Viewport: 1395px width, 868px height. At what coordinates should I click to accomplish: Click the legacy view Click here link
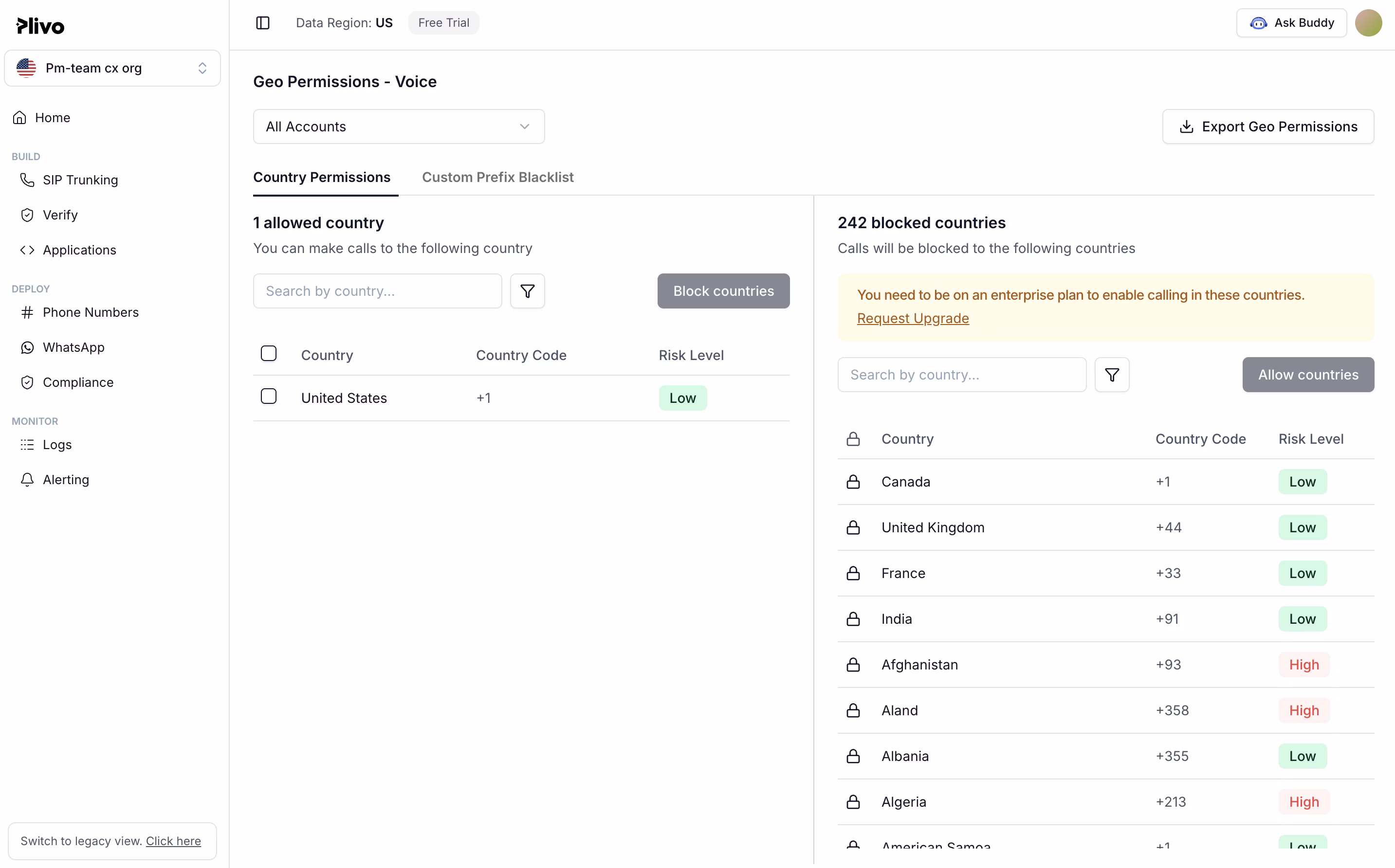pyautogui.click(x=173, y=842)
